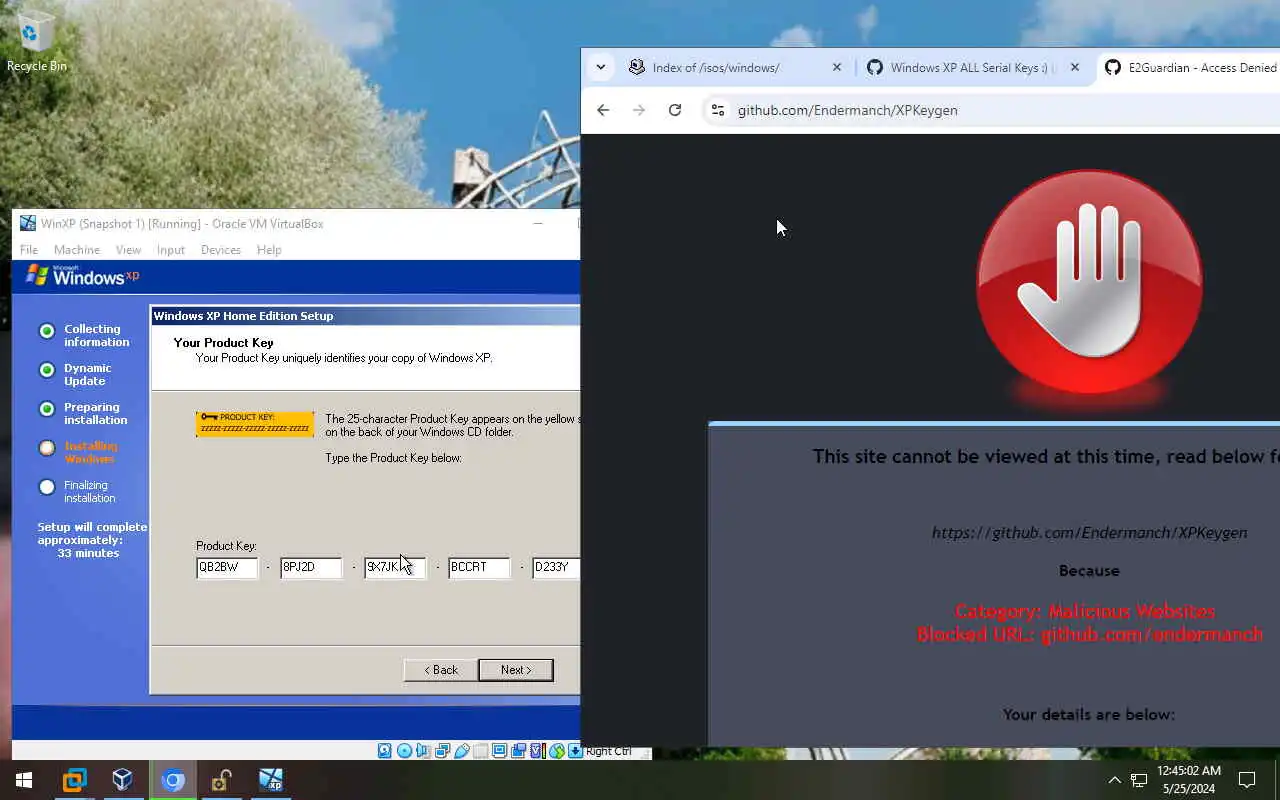The width and height of the screenshot is (1280, 800).
Task: Click the 'Setup will complete approximately' text
Action: [92, 533]
